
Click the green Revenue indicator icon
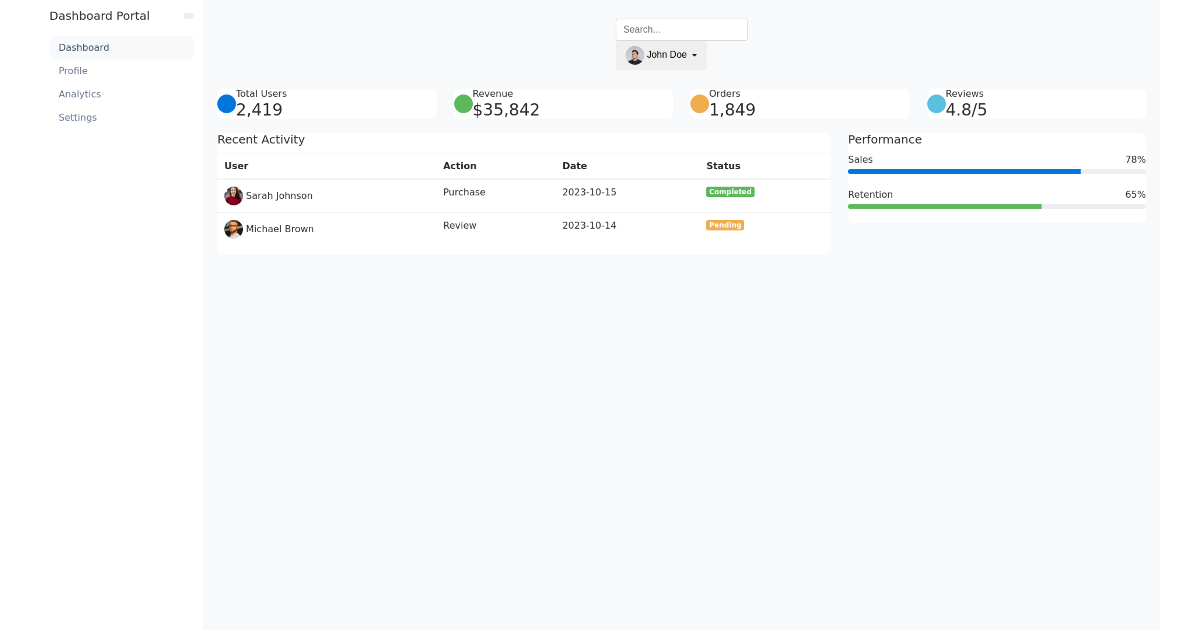(462, 103)
